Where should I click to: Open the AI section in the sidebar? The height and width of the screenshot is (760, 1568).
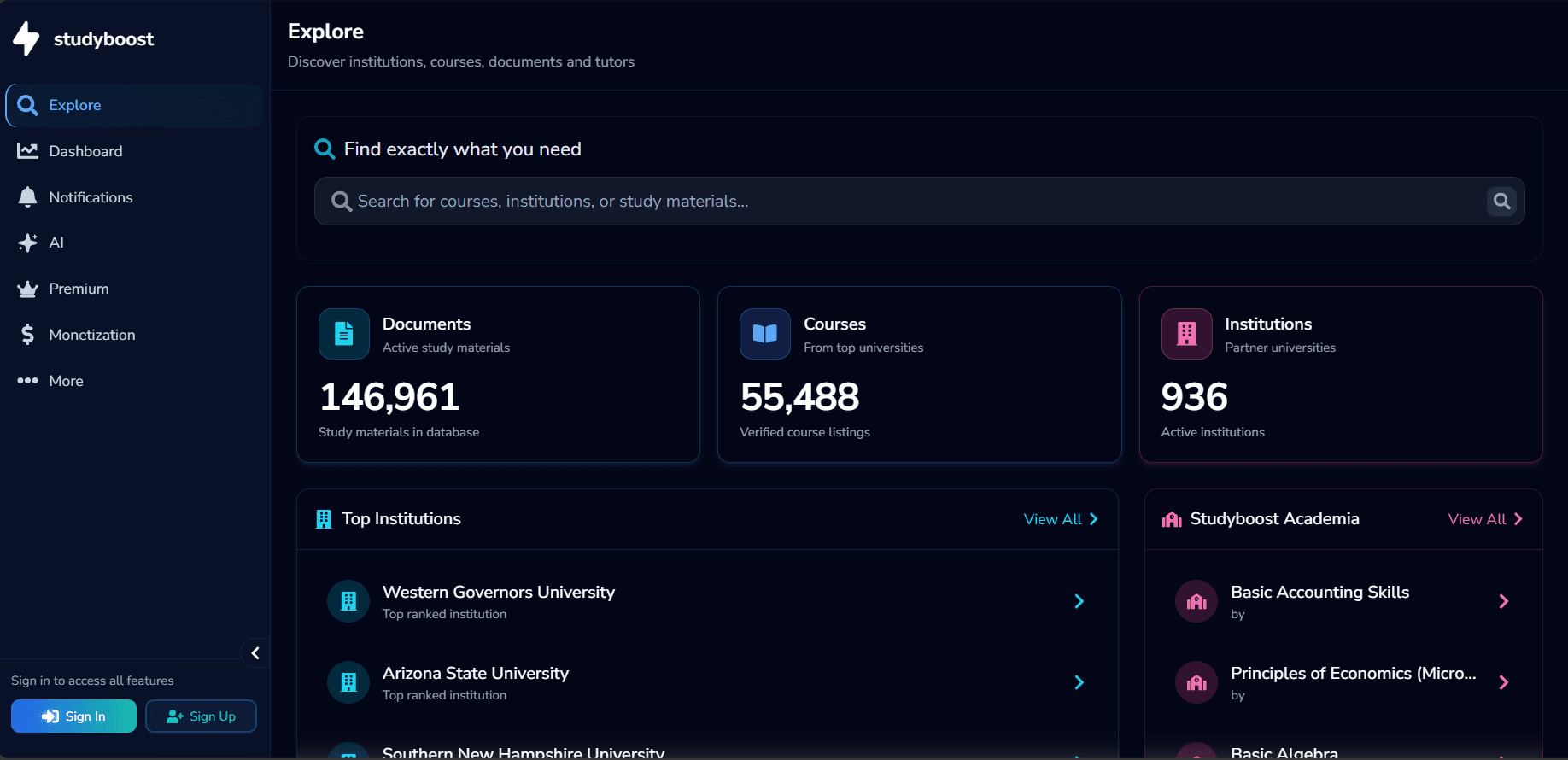pyautogui.click(x=56, y=243)
